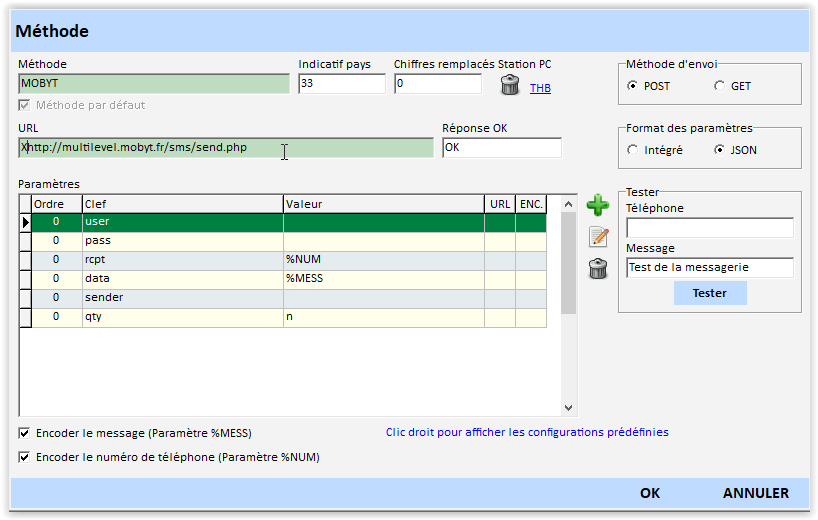
Task: Edit the selected parameter with the pencil icon
Action: [598, 237]
